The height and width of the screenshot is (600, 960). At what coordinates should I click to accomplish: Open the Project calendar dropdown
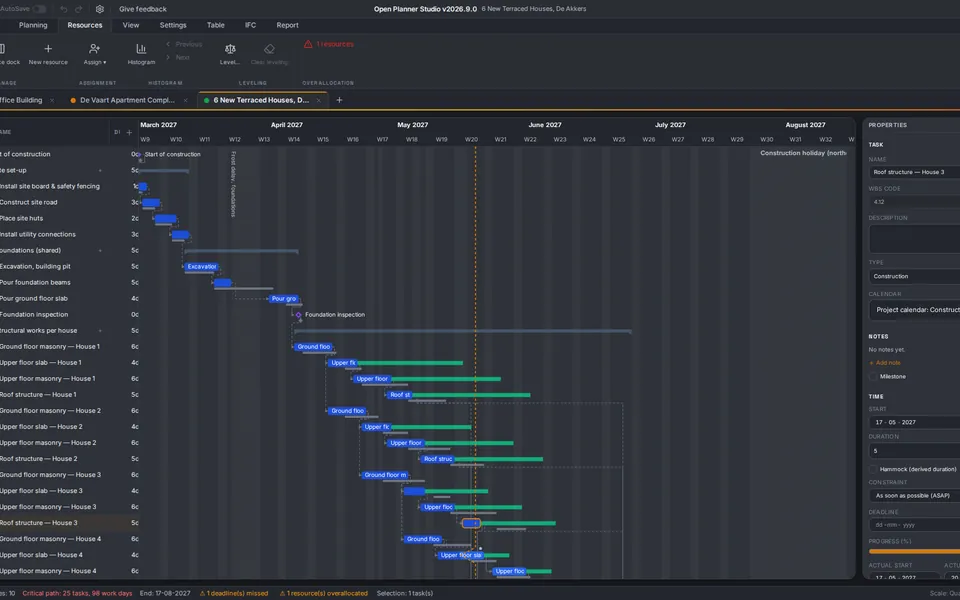914,310
